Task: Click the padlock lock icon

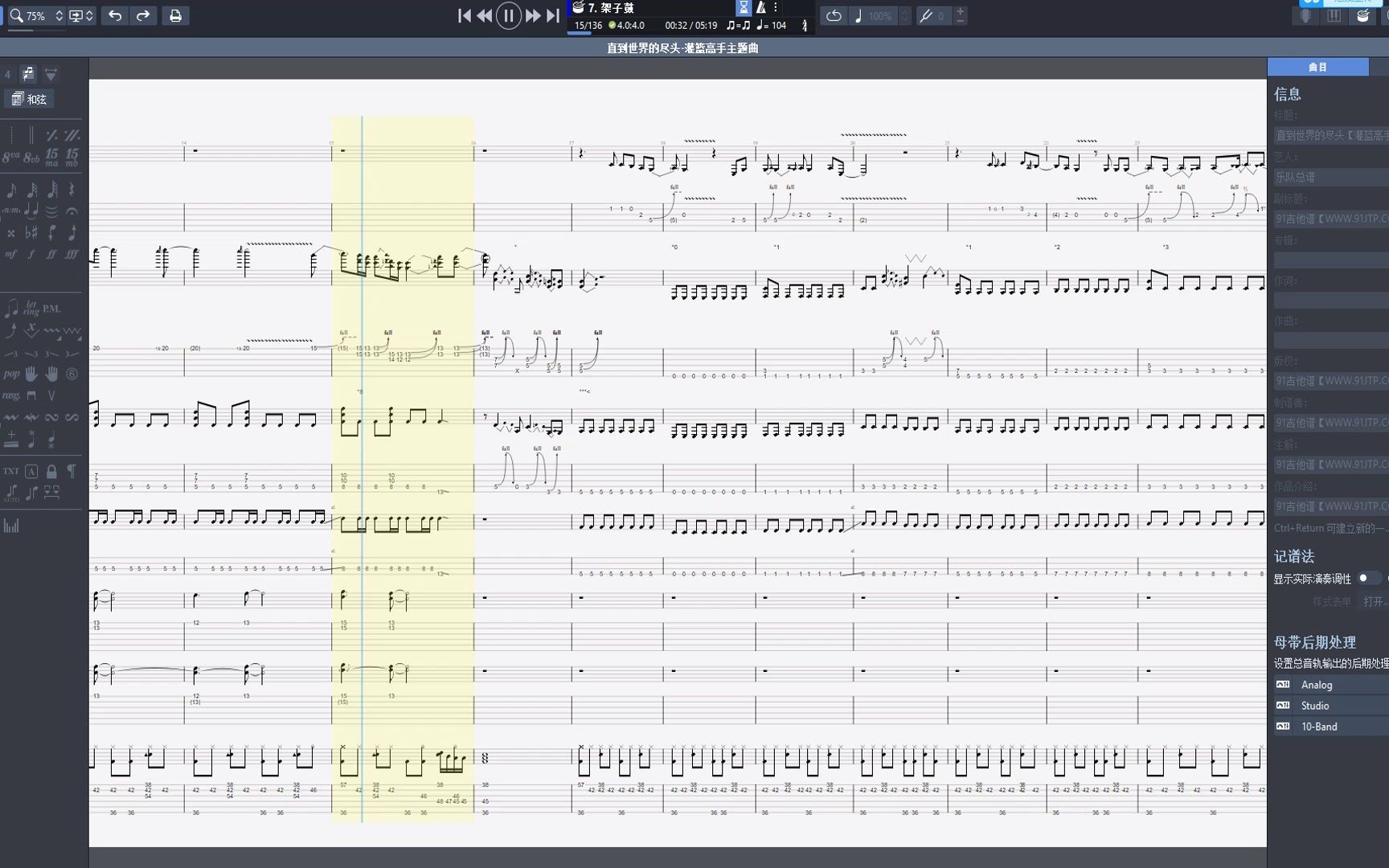Action: click(x=51, y=471)
